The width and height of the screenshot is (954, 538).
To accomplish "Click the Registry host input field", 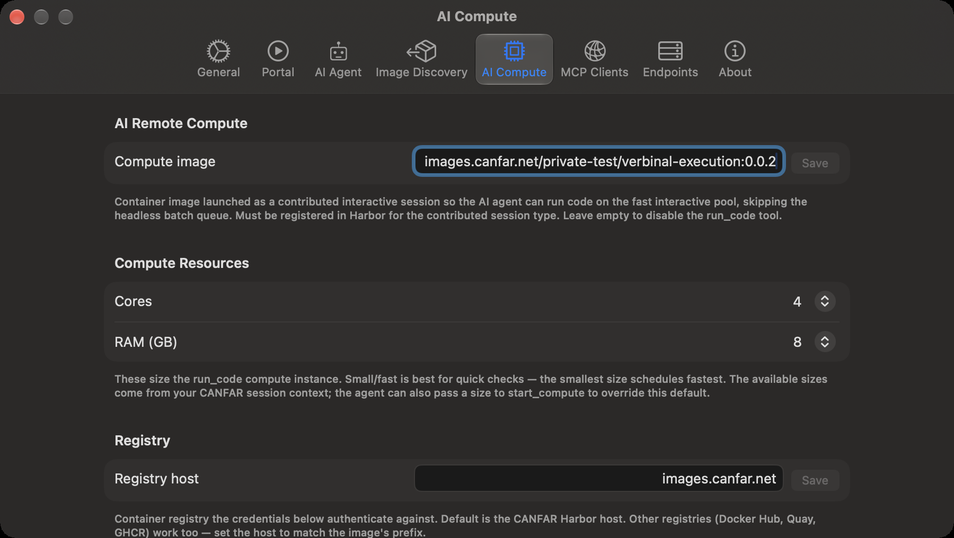I will pos(599,478).
